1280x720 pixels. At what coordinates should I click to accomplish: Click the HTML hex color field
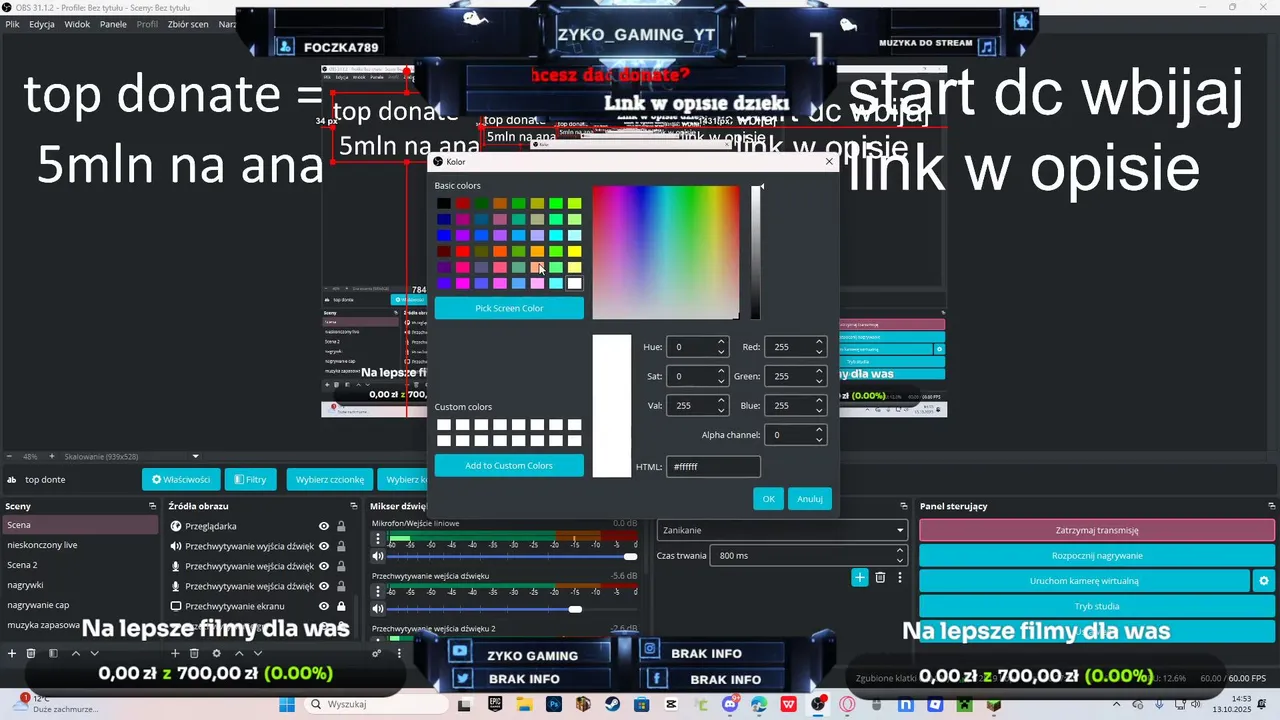click(x=713, y=466)
